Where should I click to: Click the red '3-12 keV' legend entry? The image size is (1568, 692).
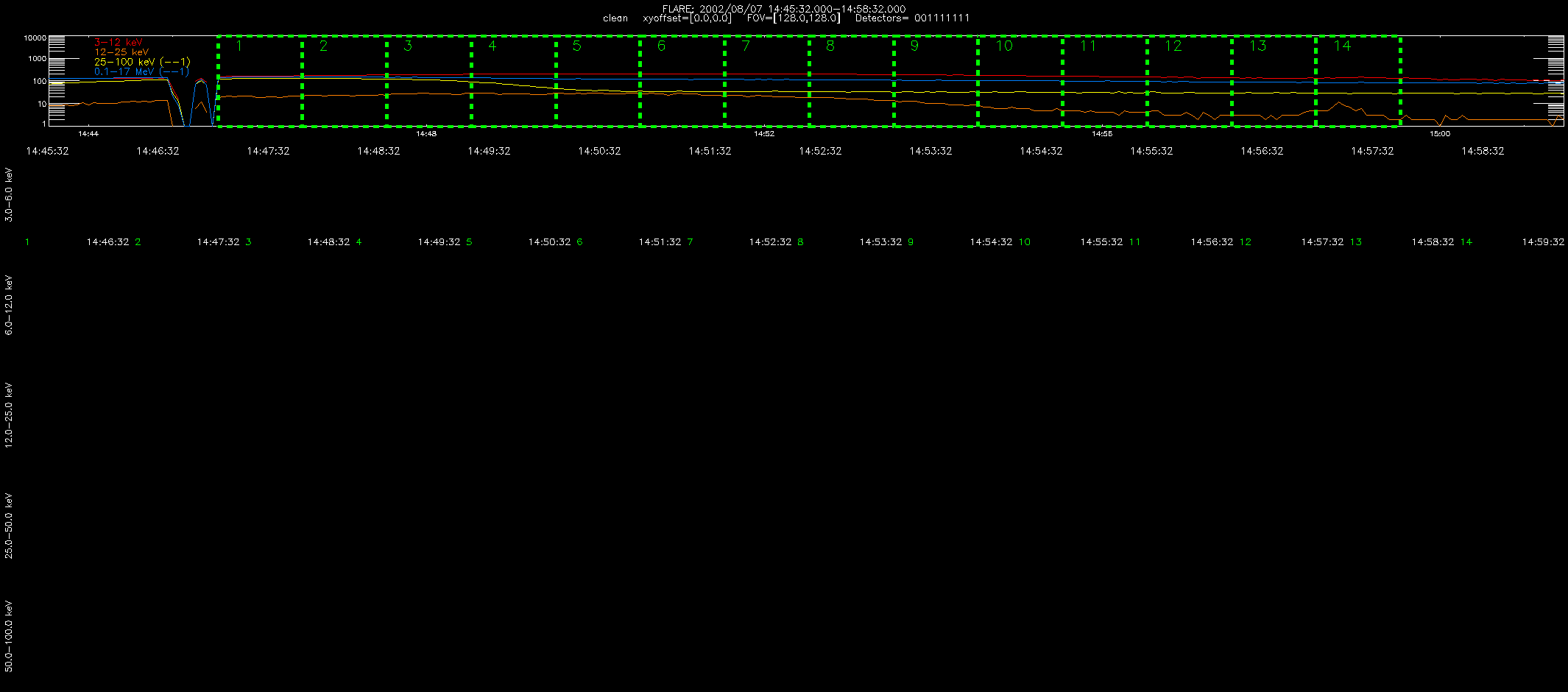pos(119,43)
